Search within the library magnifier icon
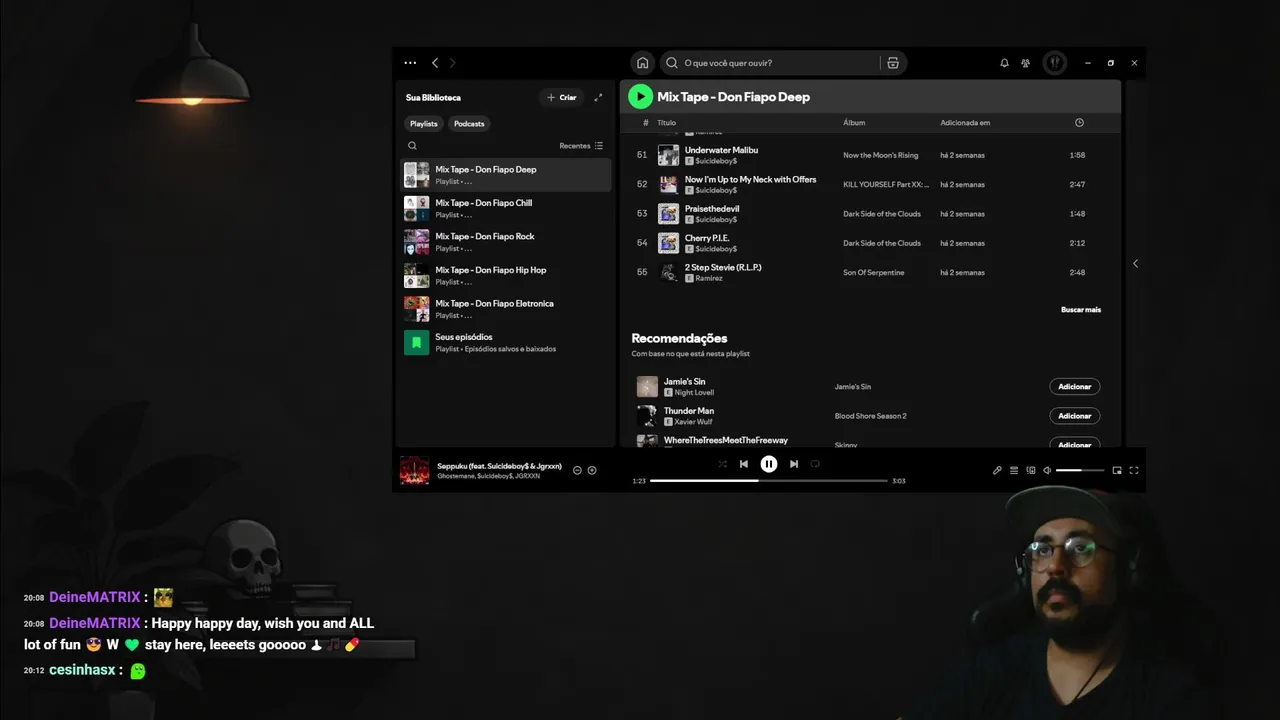 [x=412, y=146]
